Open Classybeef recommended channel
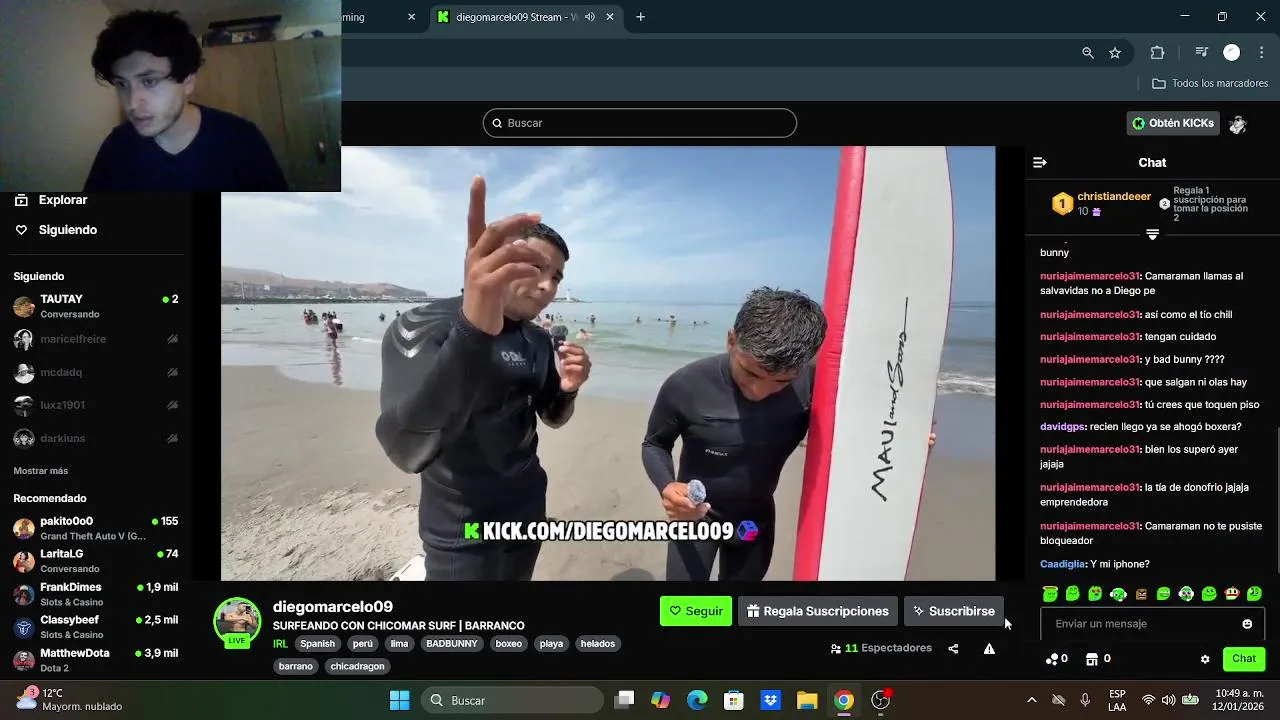The height and width of the screenshot is (720, 1280). (x=96, y=627)
